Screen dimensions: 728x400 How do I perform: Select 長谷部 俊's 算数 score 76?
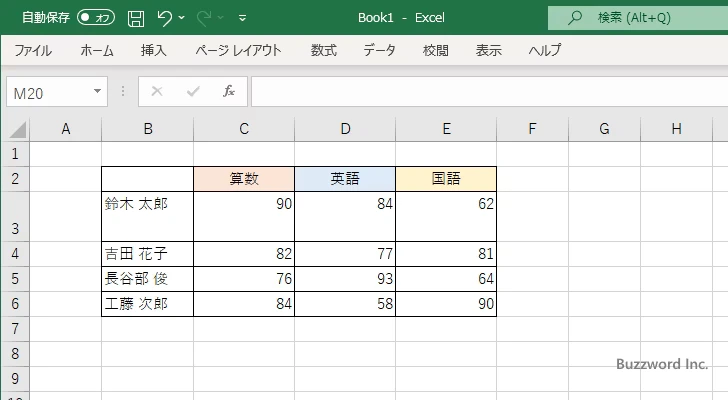pos(244,279)
